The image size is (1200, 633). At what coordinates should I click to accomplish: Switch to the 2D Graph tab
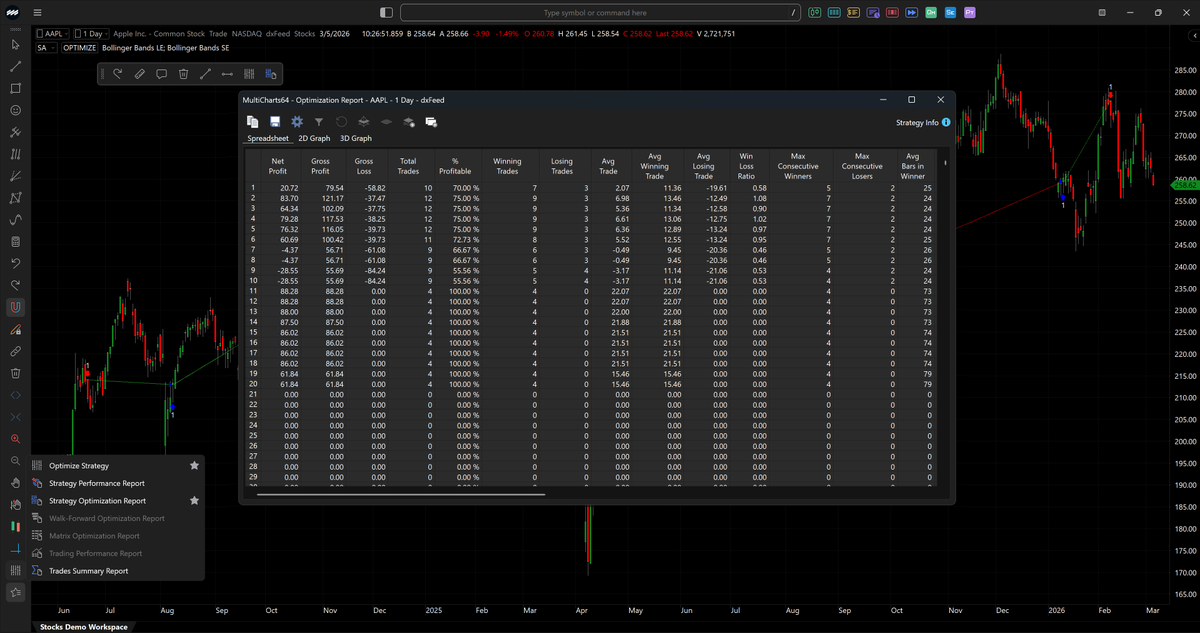click(x=314, y=138)
